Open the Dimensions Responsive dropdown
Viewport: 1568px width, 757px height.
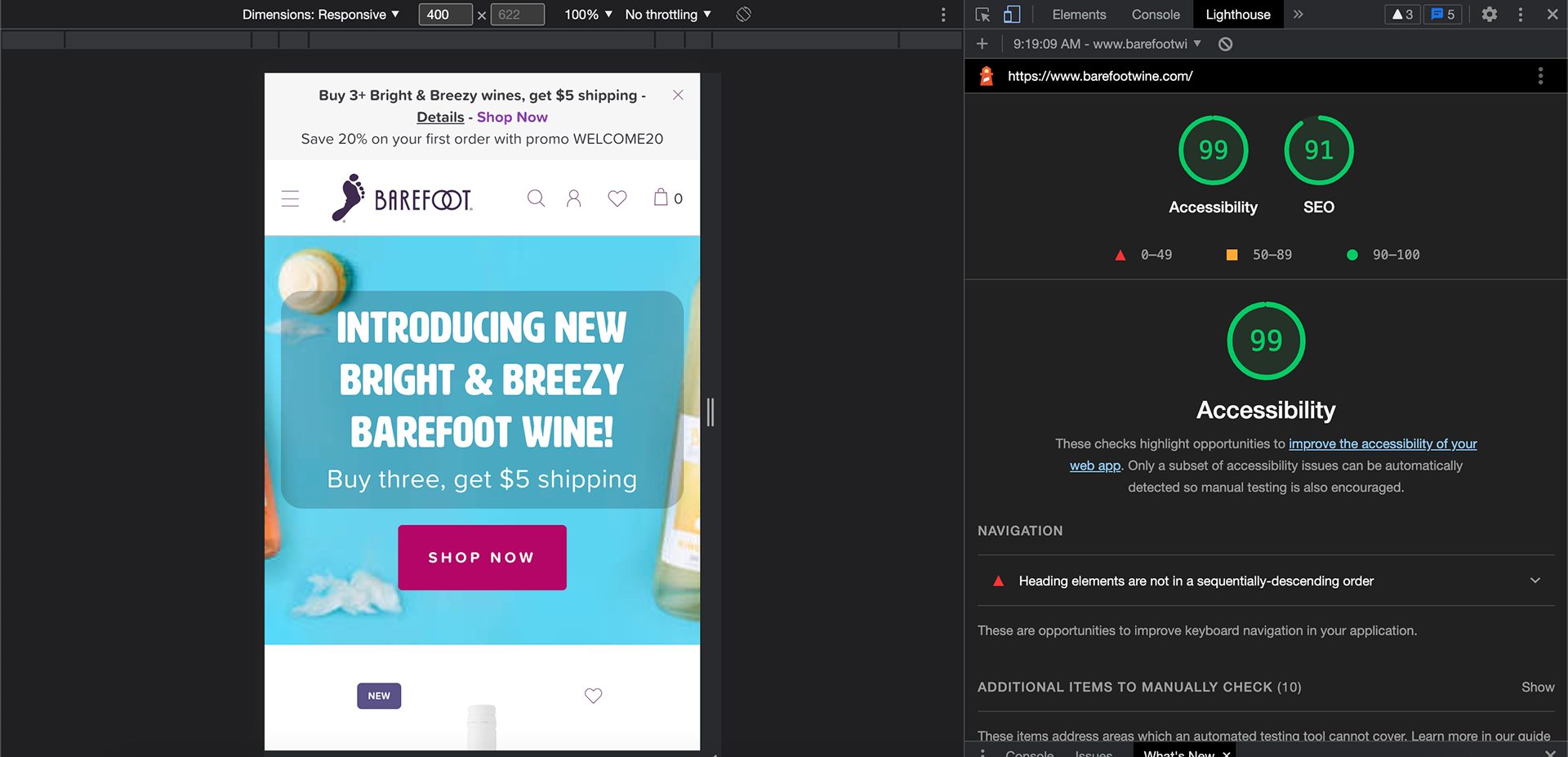coord(321,15)
